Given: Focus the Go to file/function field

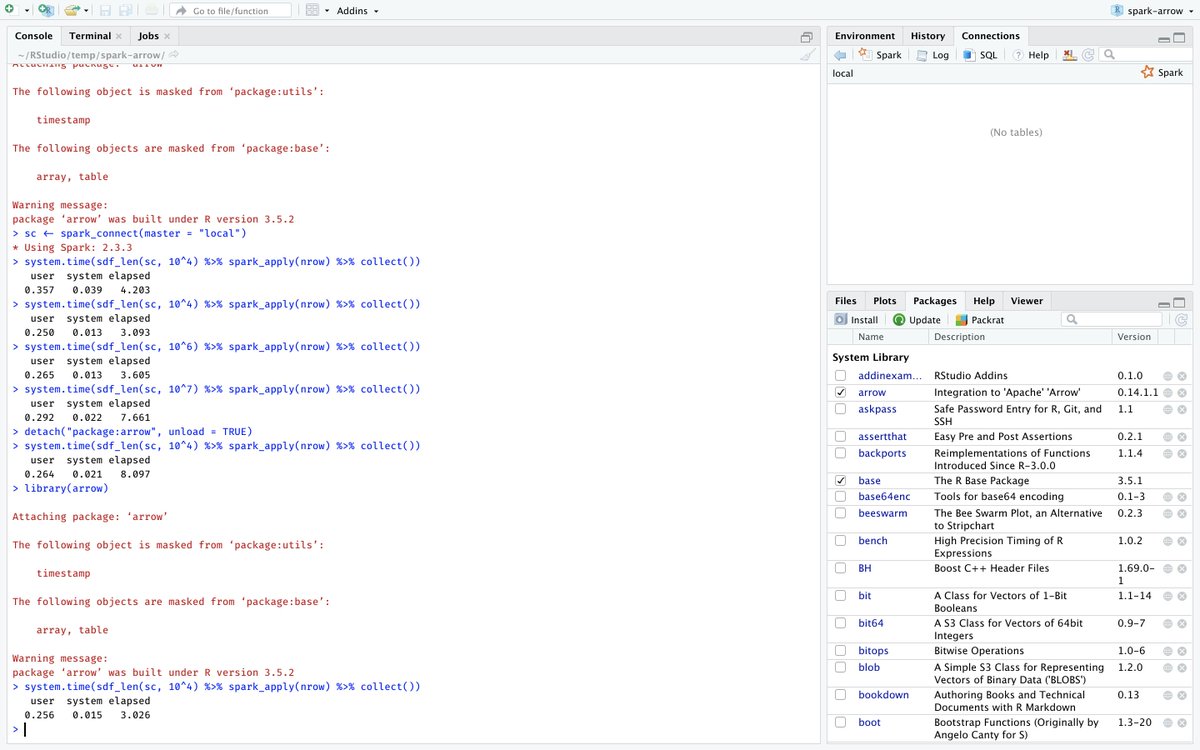Looking at the screenshot, I should pos(230,10).
